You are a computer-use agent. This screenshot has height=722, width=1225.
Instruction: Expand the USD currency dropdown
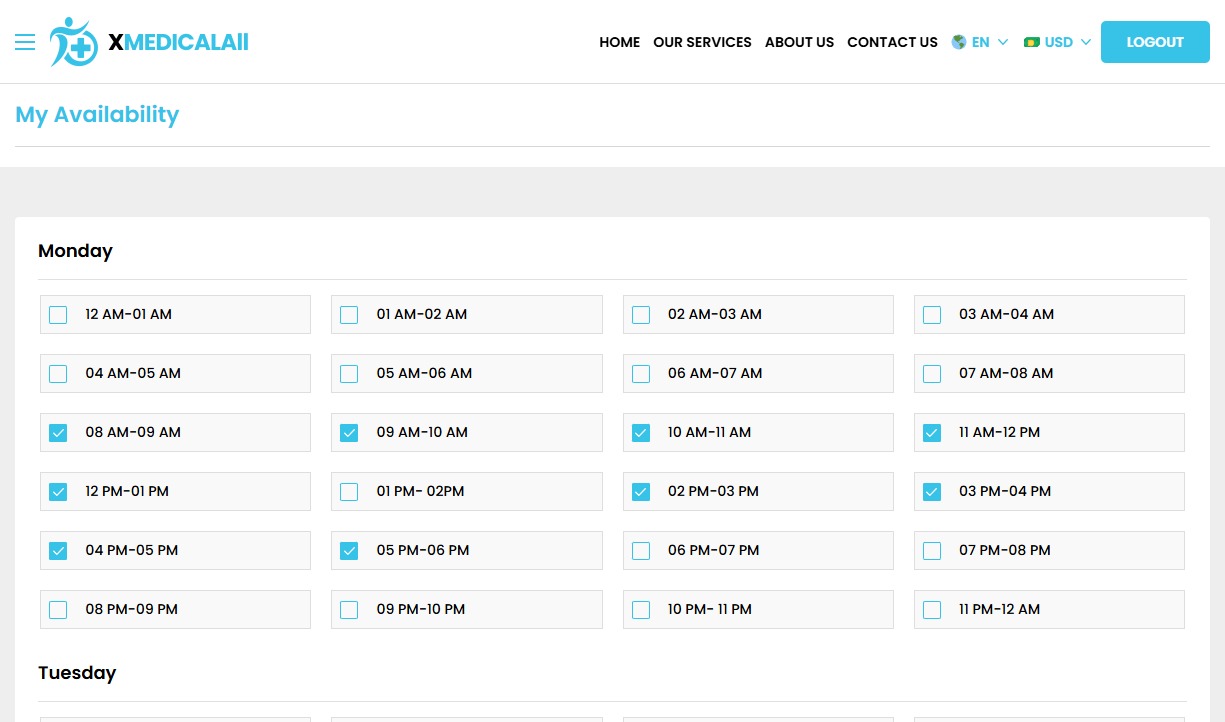tap(1057, 42)
